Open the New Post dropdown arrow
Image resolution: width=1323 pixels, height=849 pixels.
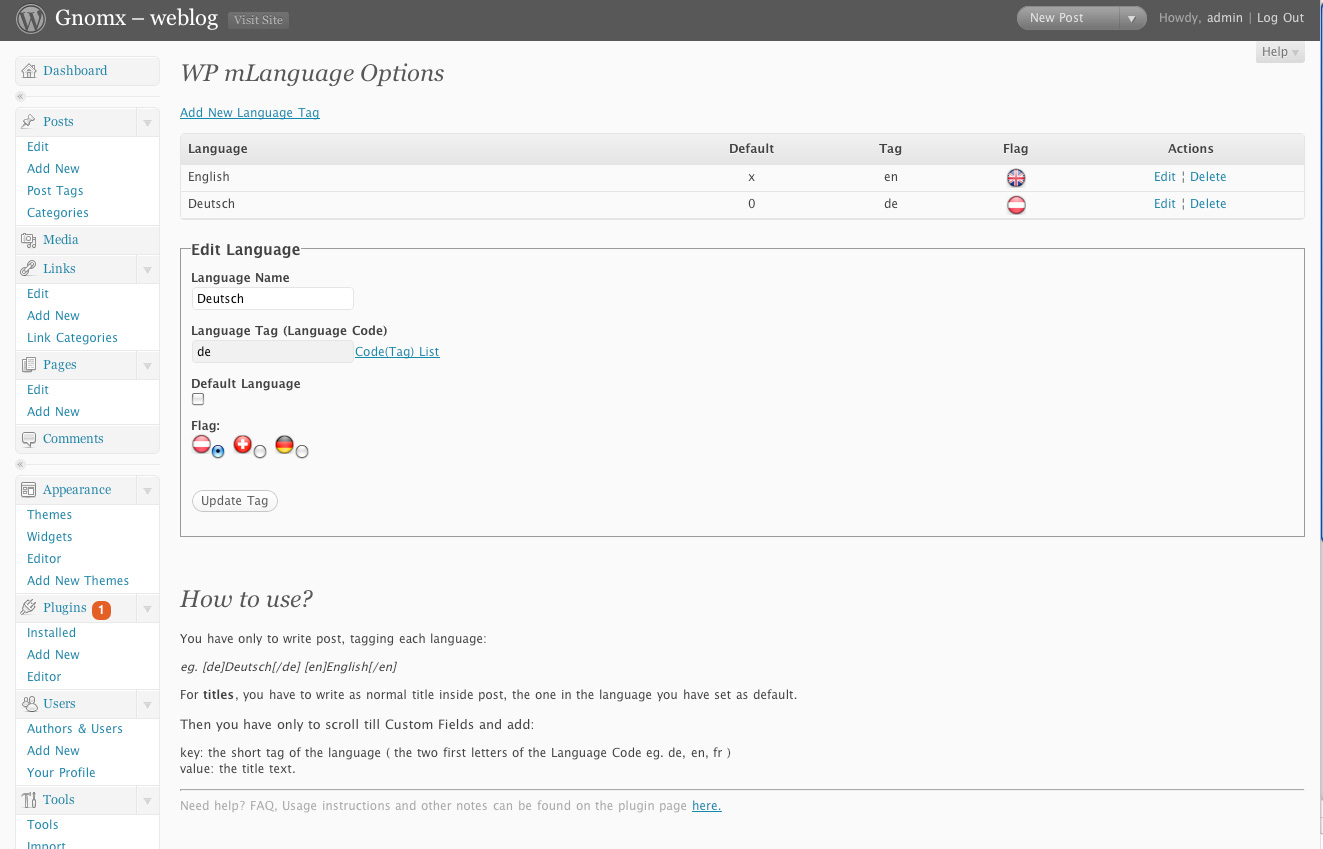[x=1132, y=18]
